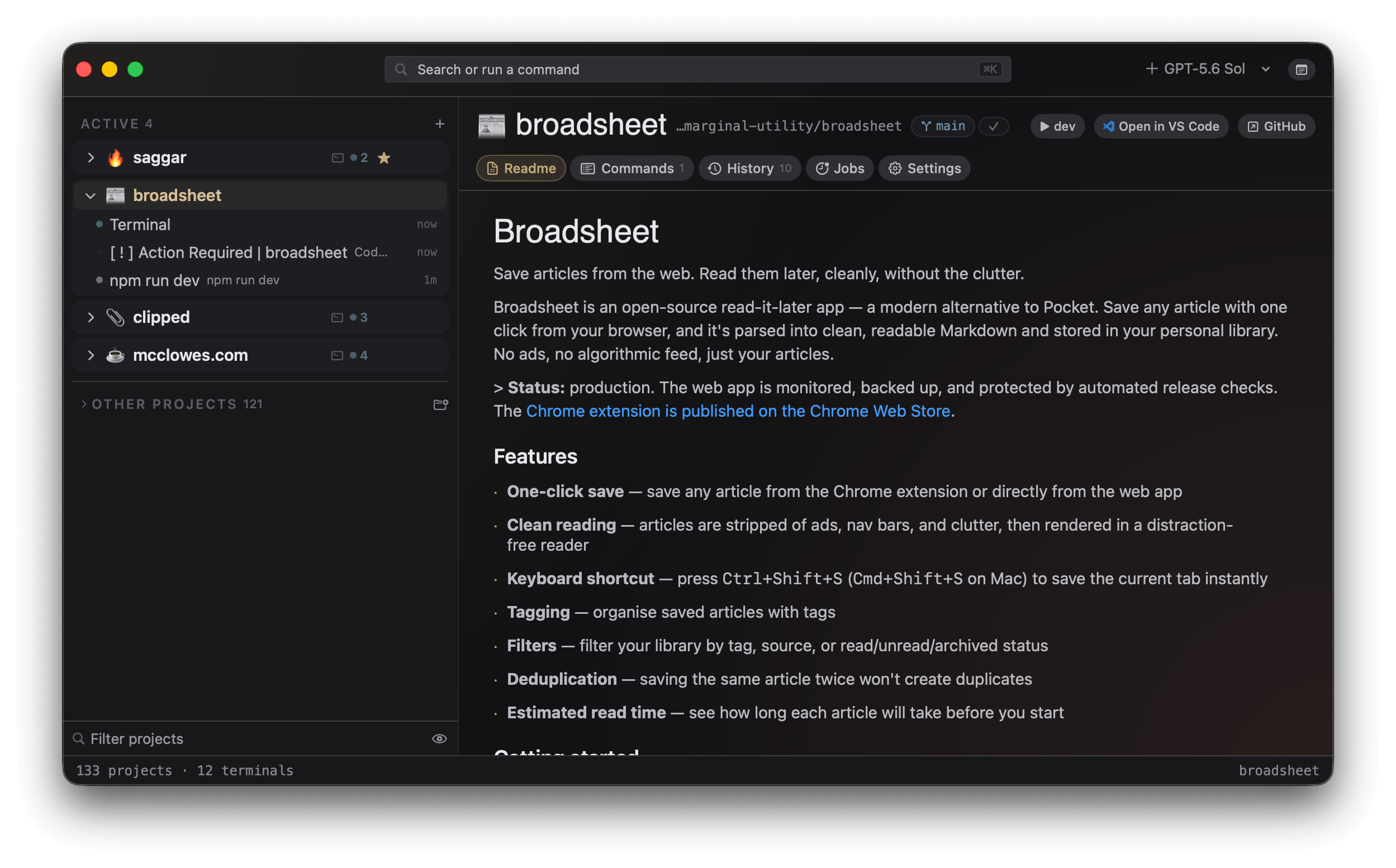Select the mcclowes.com project name

(x=191, y=355)
